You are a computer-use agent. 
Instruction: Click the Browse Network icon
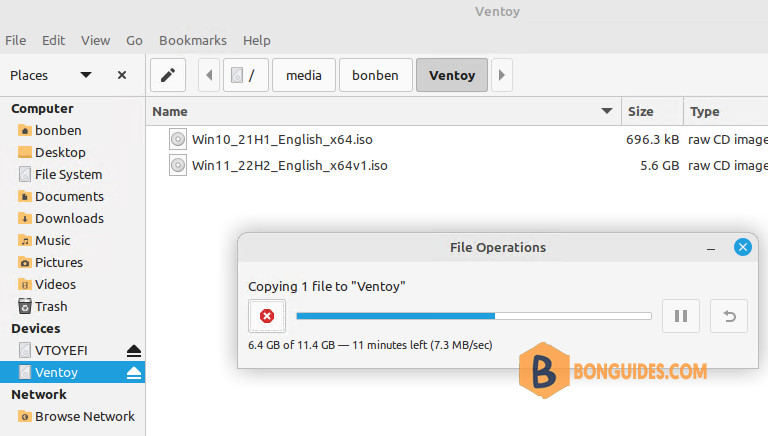coord(24,416)
